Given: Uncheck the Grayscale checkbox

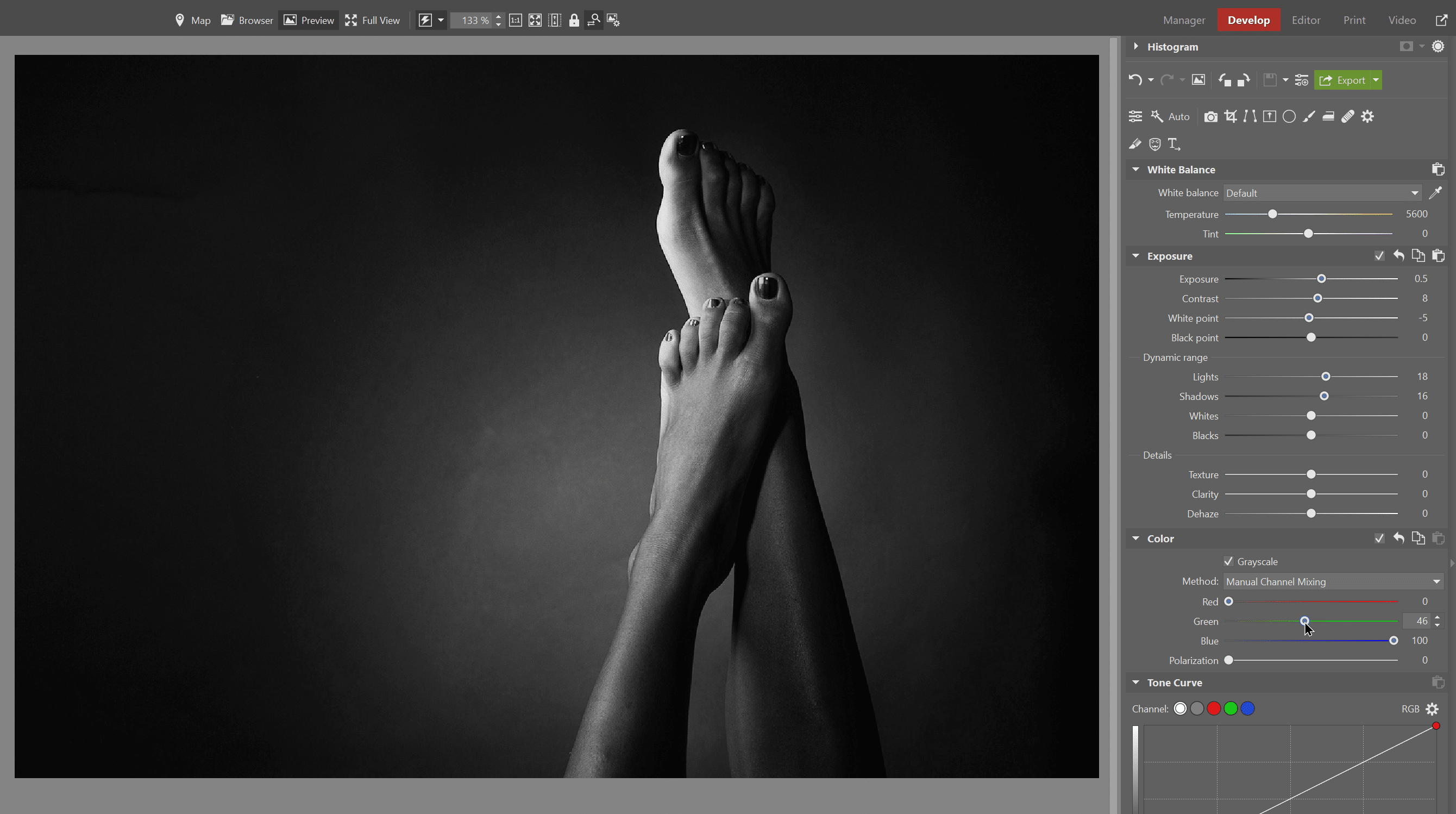Looking at the screenshot, I should click(1228, 561).
